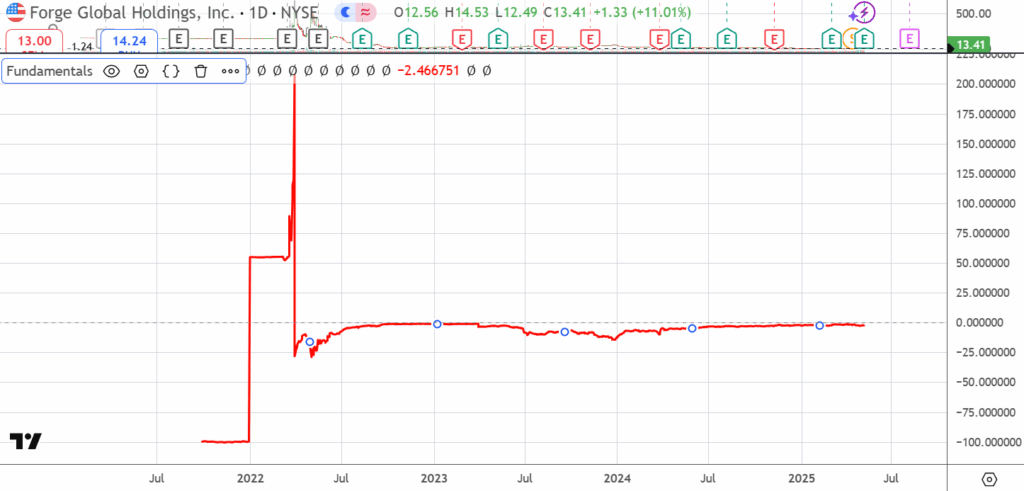Screen dimensions: 1024x491
Task: Hide the Fundamentals indicator using eye icon
Action: 112,71
